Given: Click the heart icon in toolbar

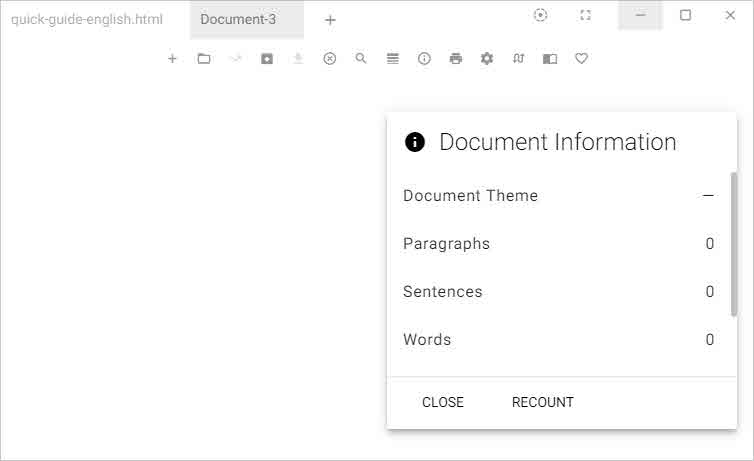Looking at the screenshot, I should pyautogui.click(x=581, y=59).
